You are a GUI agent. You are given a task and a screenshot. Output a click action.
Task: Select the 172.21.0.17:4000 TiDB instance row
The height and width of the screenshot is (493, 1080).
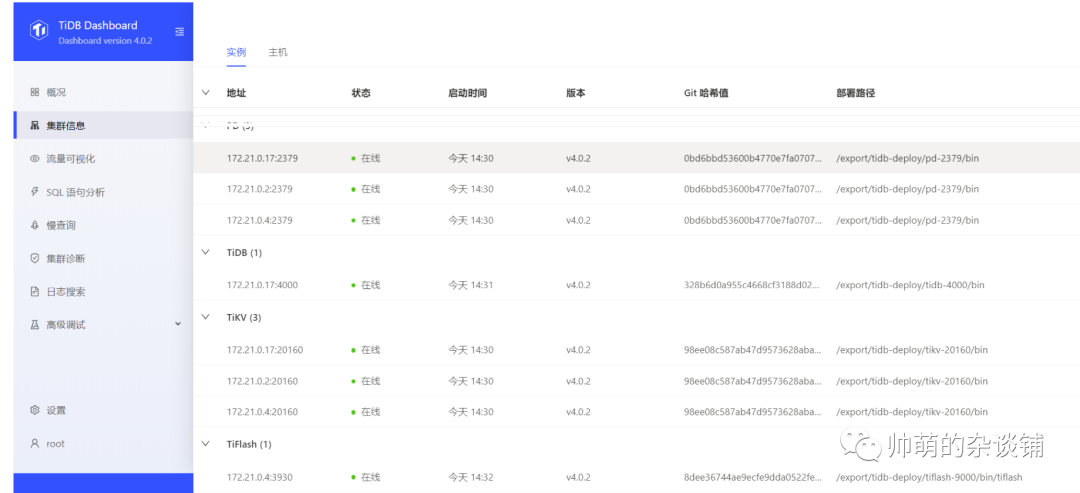[262, 285]
